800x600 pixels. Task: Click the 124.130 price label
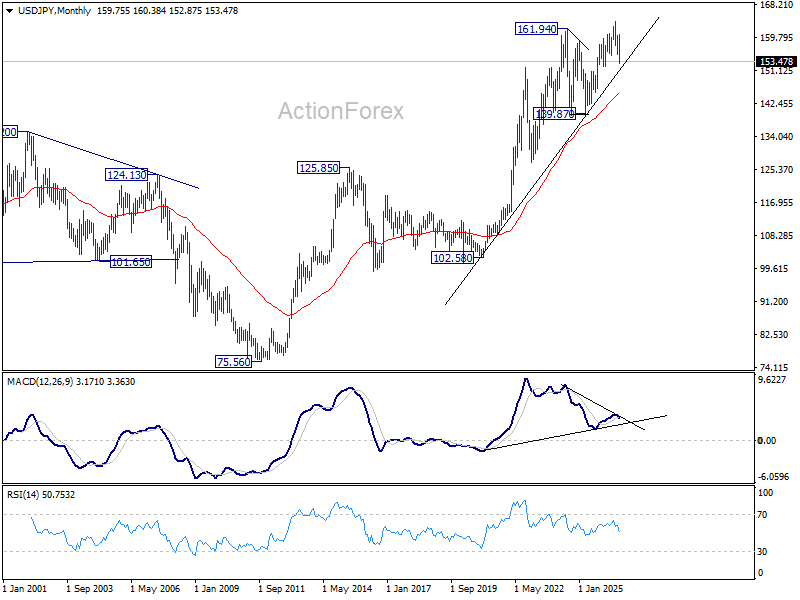coord(127,175)
